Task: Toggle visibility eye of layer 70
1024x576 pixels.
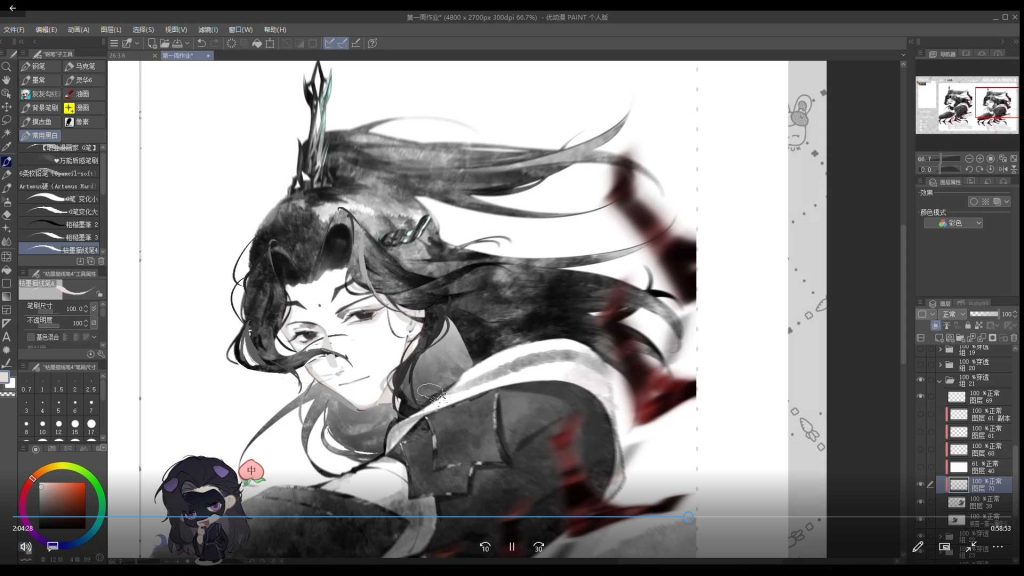Action: (x=921, y=485)
